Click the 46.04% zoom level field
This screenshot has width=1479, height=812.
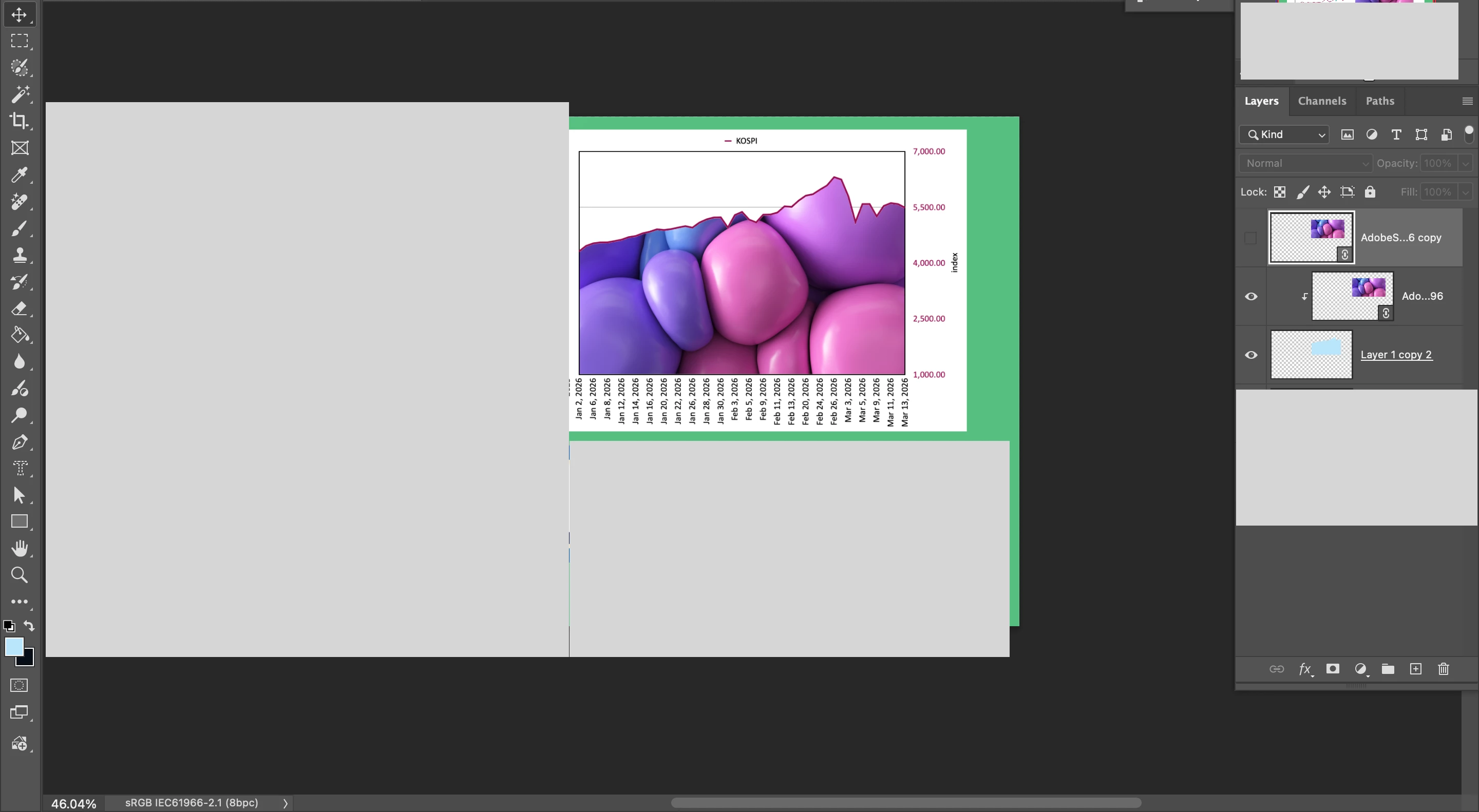73,803
